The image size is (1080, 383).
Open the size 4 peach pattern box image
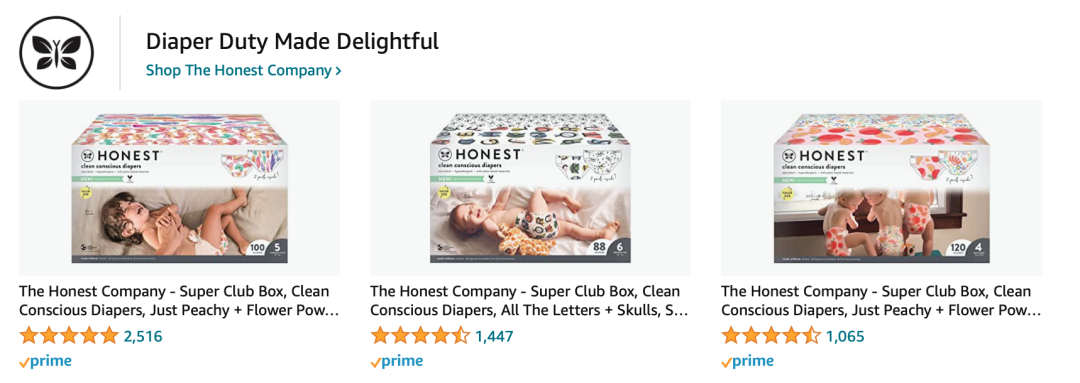coord(881,188)
